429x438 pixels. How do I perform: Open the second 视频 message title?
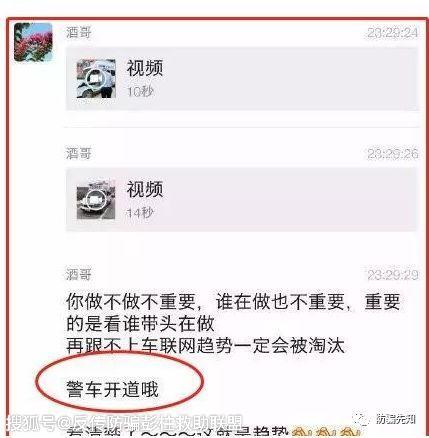144,189
